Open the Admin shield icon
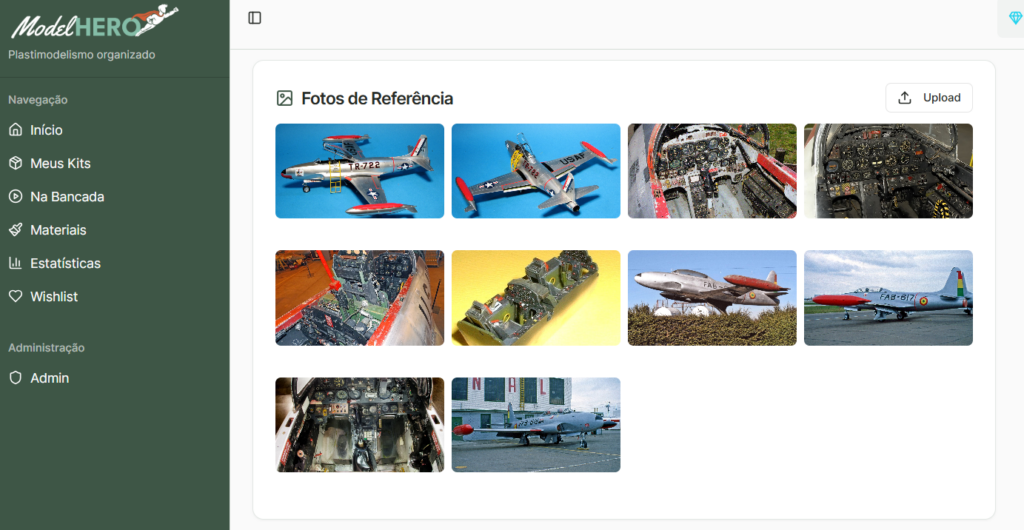 coord(16,377)
